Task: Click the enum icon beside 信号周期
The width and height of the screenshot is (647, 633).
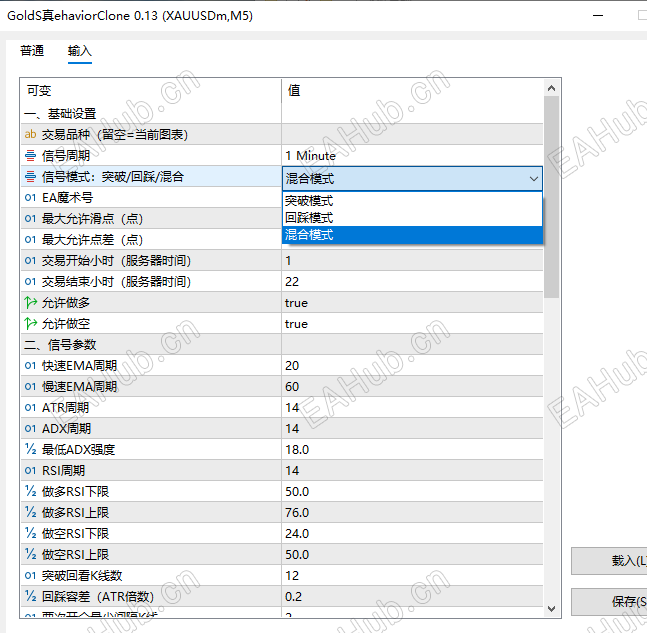Action: [30, 156]
